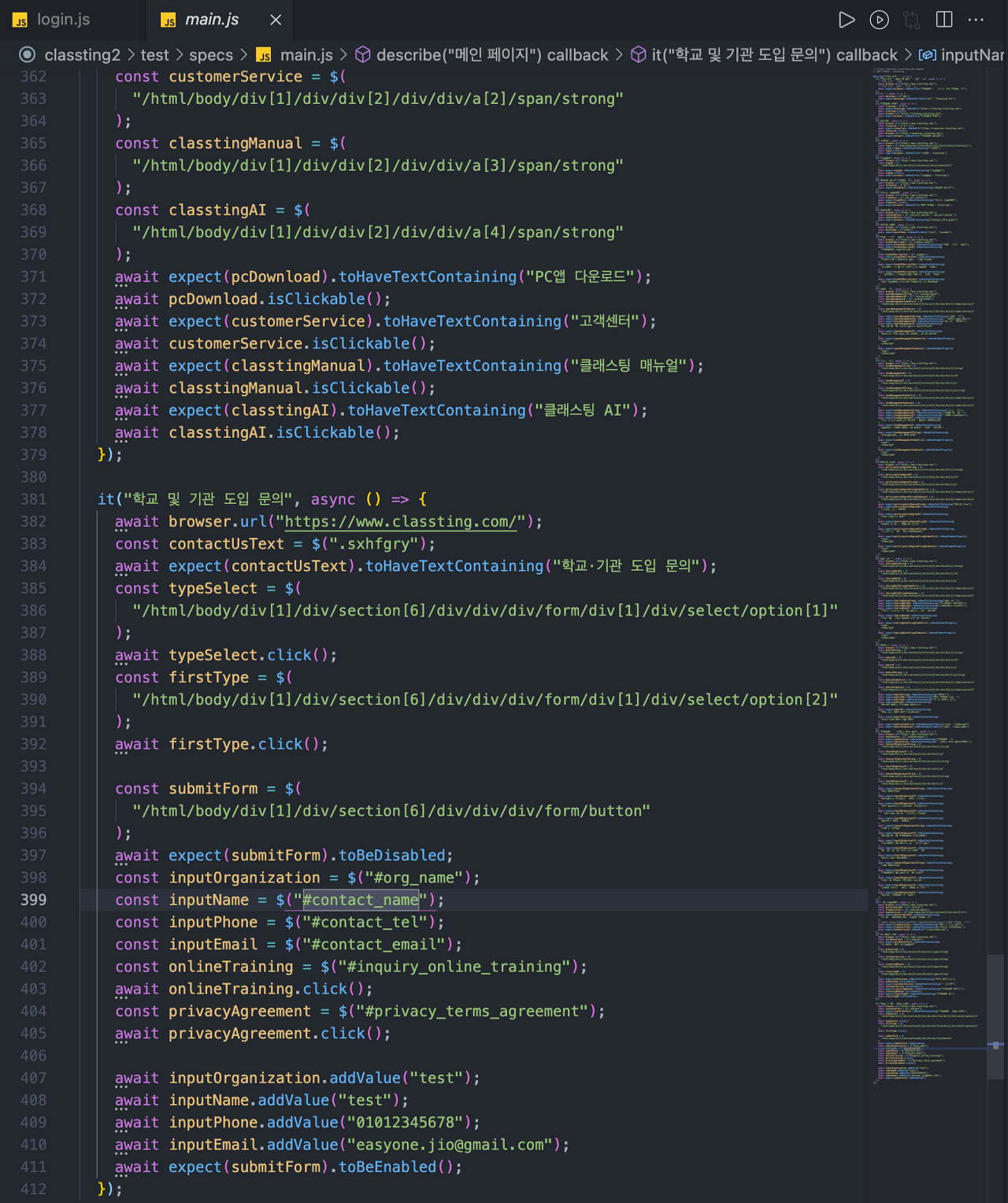Click the circle icon before classting2 breadcrumb

click(x=28, y=54)
